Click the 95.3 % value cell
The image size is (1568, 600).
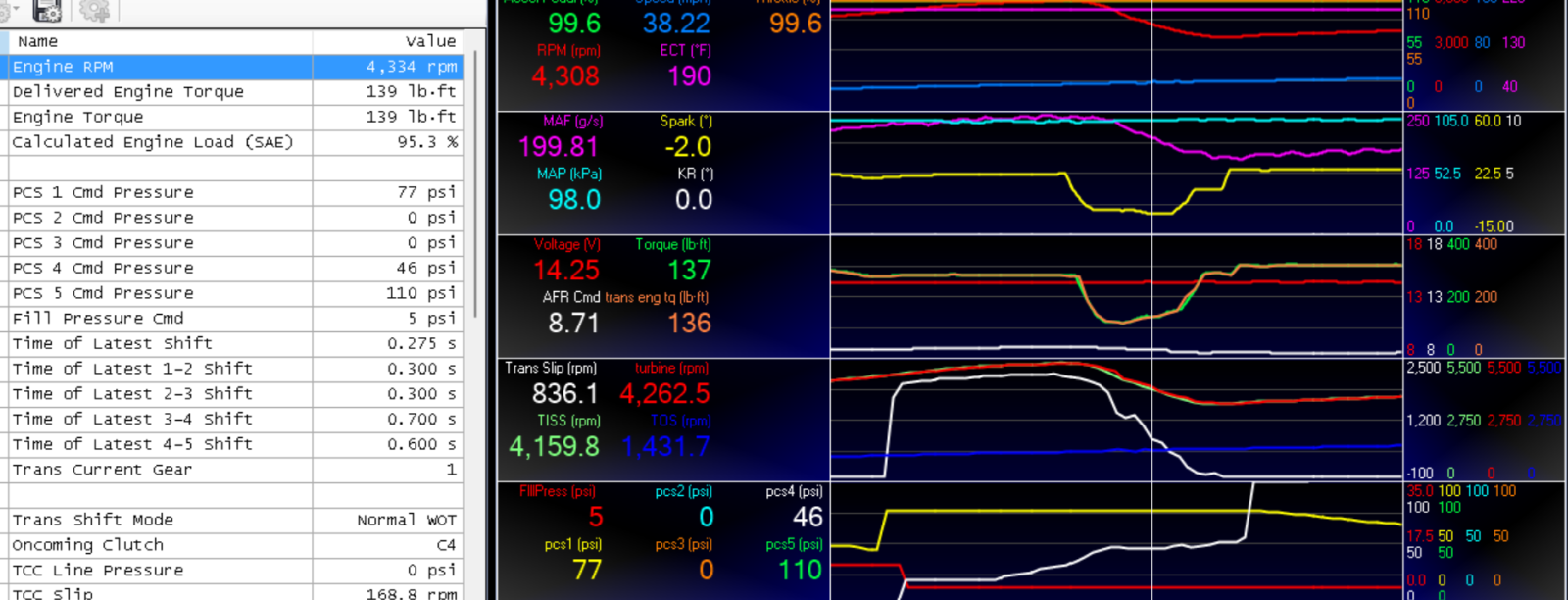(387, 142)
